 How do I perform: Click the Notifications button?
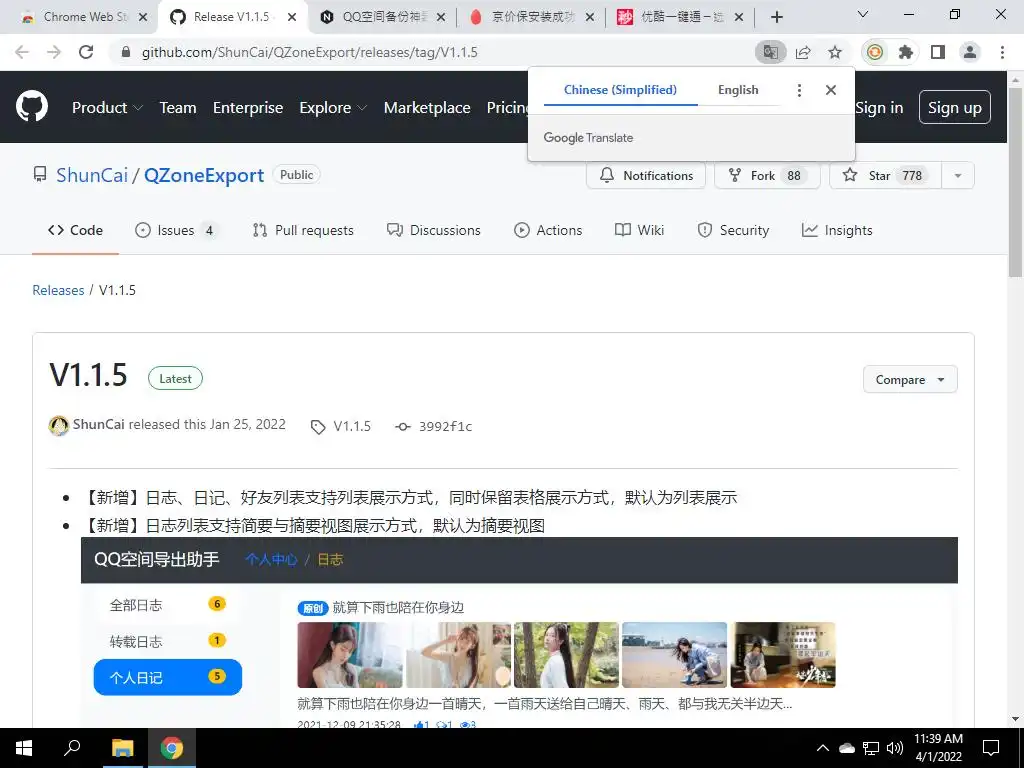click(646, 176)
